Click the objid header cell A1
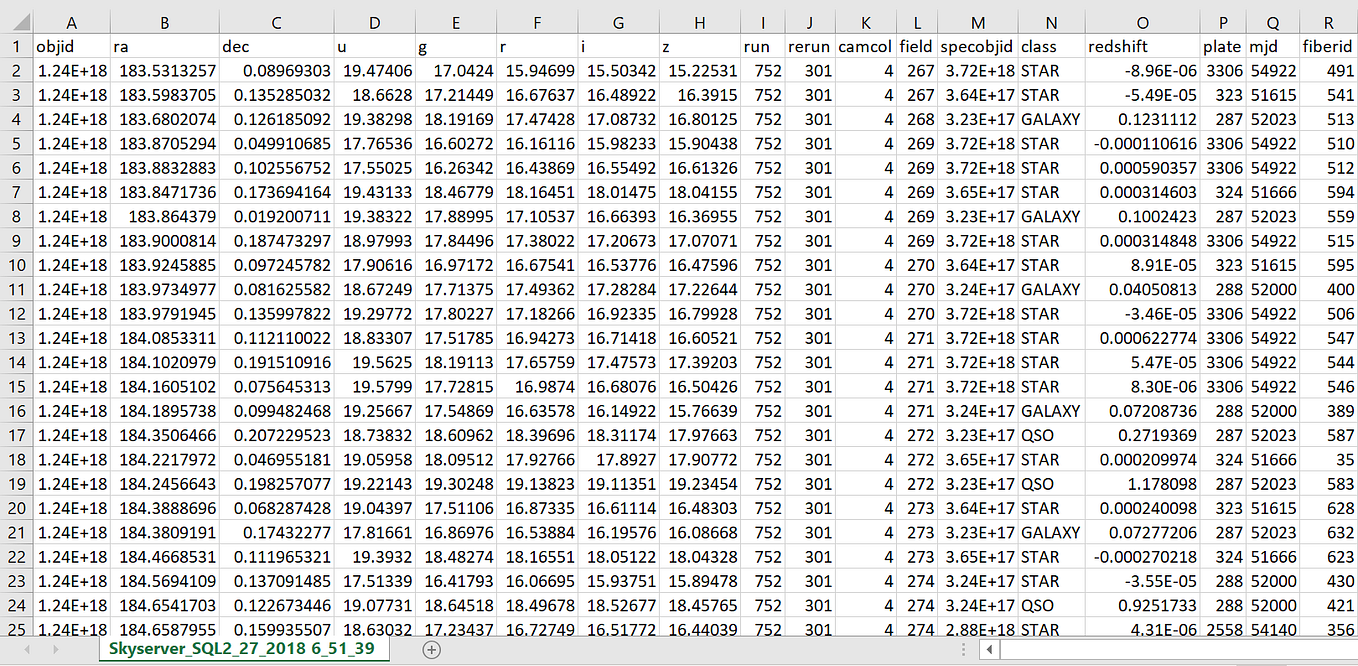Viewport: 1358px width, 666px height. tap(71, 46)
